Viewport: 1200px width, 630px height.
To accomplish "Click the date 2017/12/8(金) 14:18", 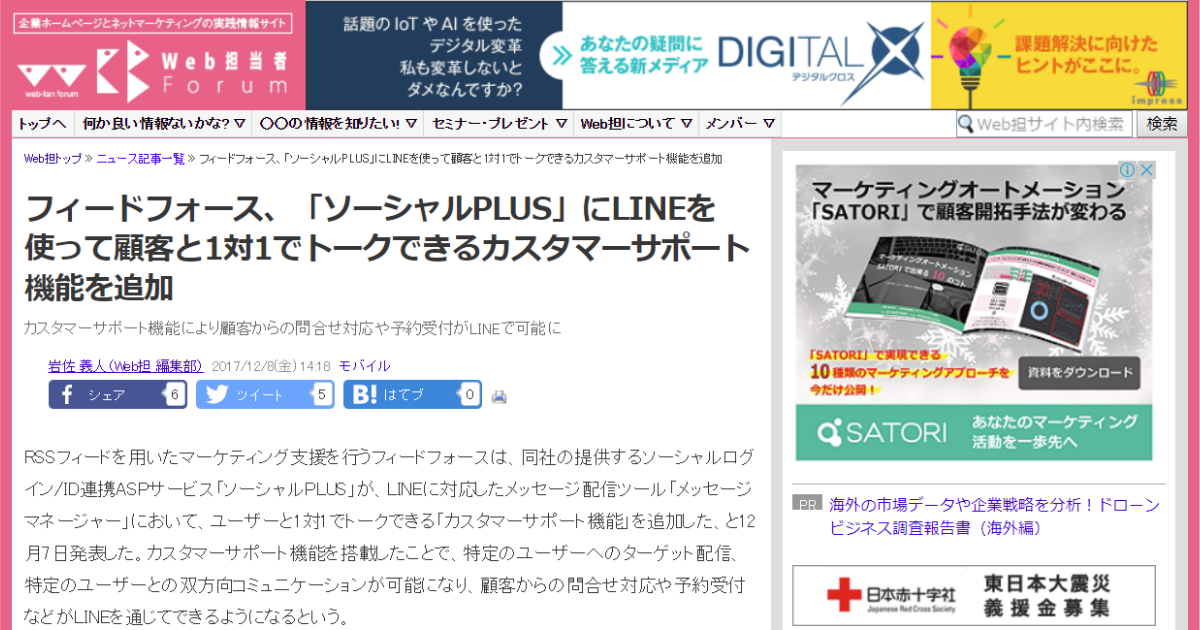I will click(272, 366).
